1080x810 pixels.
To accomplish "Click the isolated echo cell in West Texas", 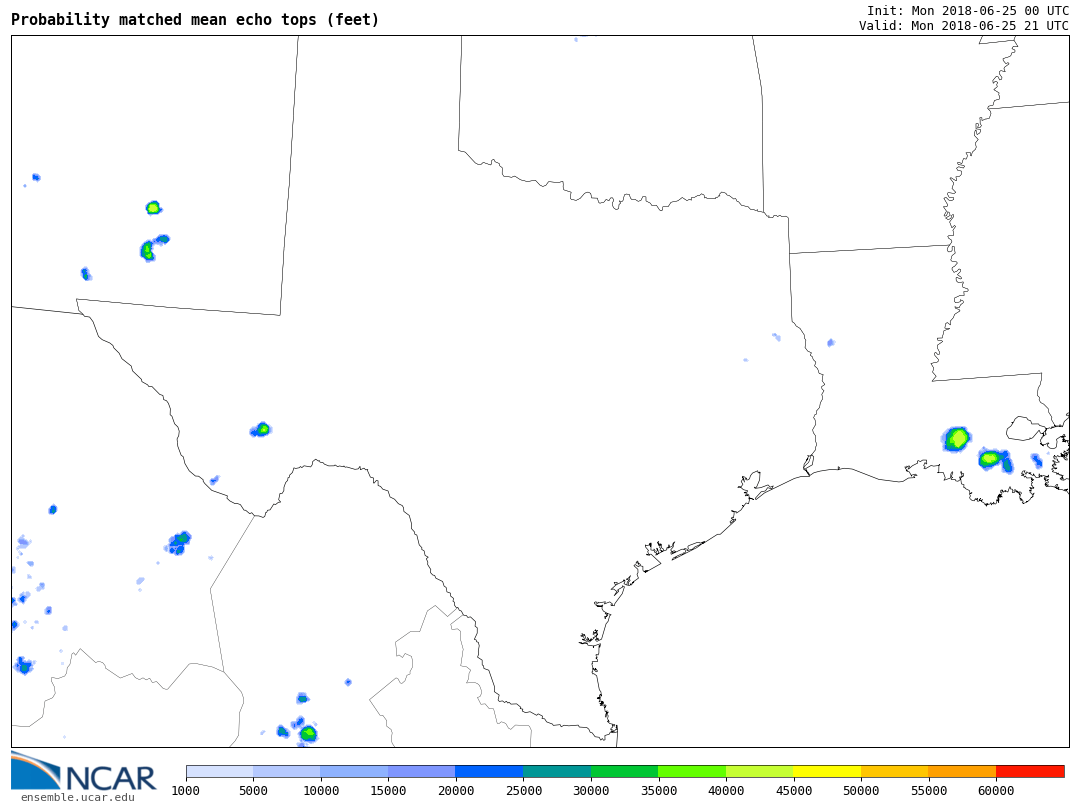I will 262,429.
